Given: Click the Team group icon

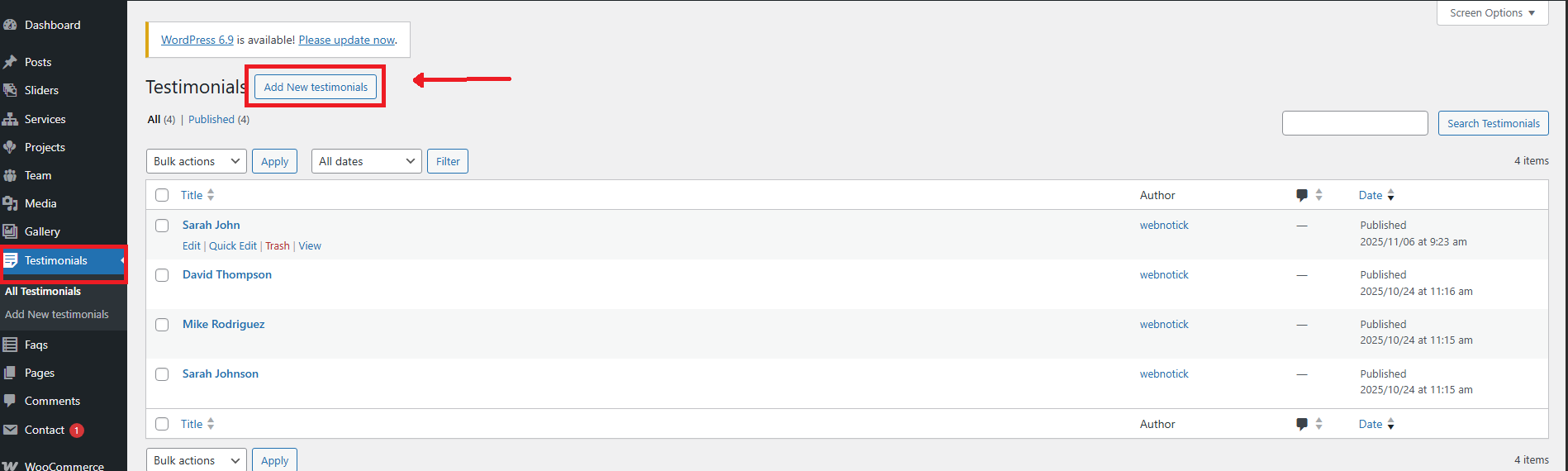Looking at the screenshot, I should (10, 175).
